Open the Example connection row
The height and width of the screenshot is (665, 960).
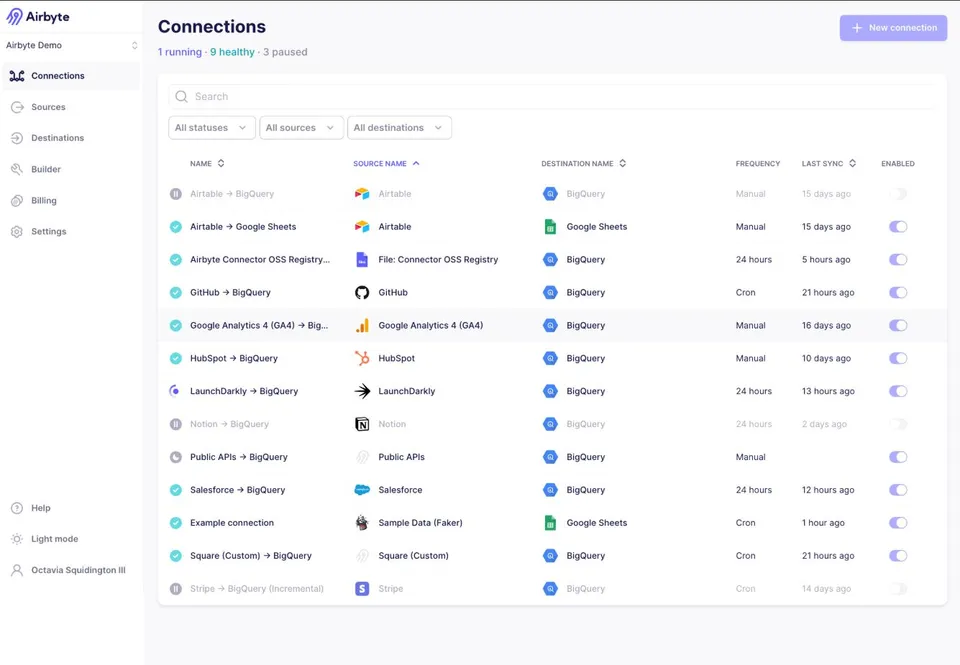[x=552, y=523]
